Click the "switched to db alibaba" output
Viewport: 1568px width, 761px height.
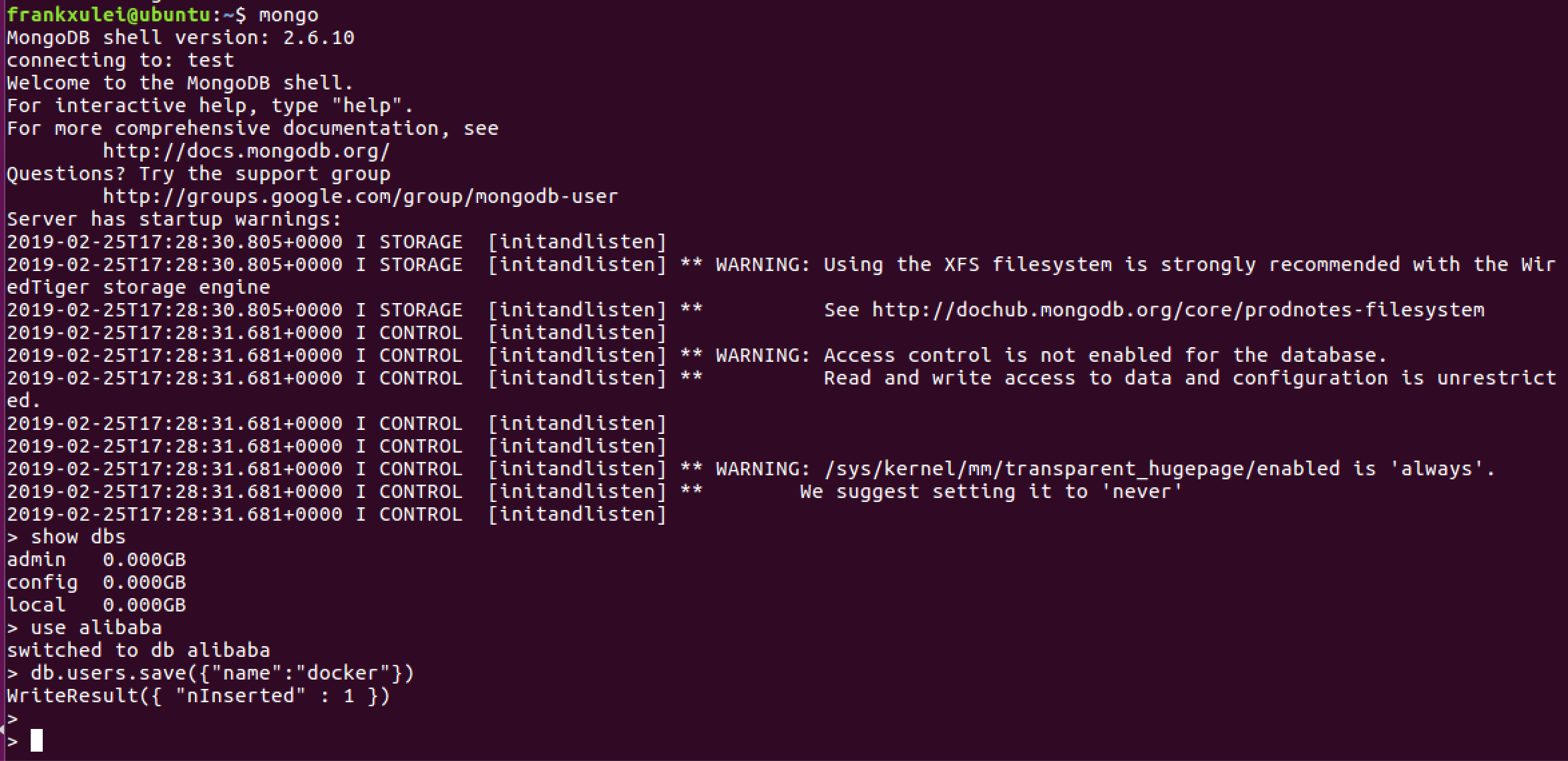138,651
